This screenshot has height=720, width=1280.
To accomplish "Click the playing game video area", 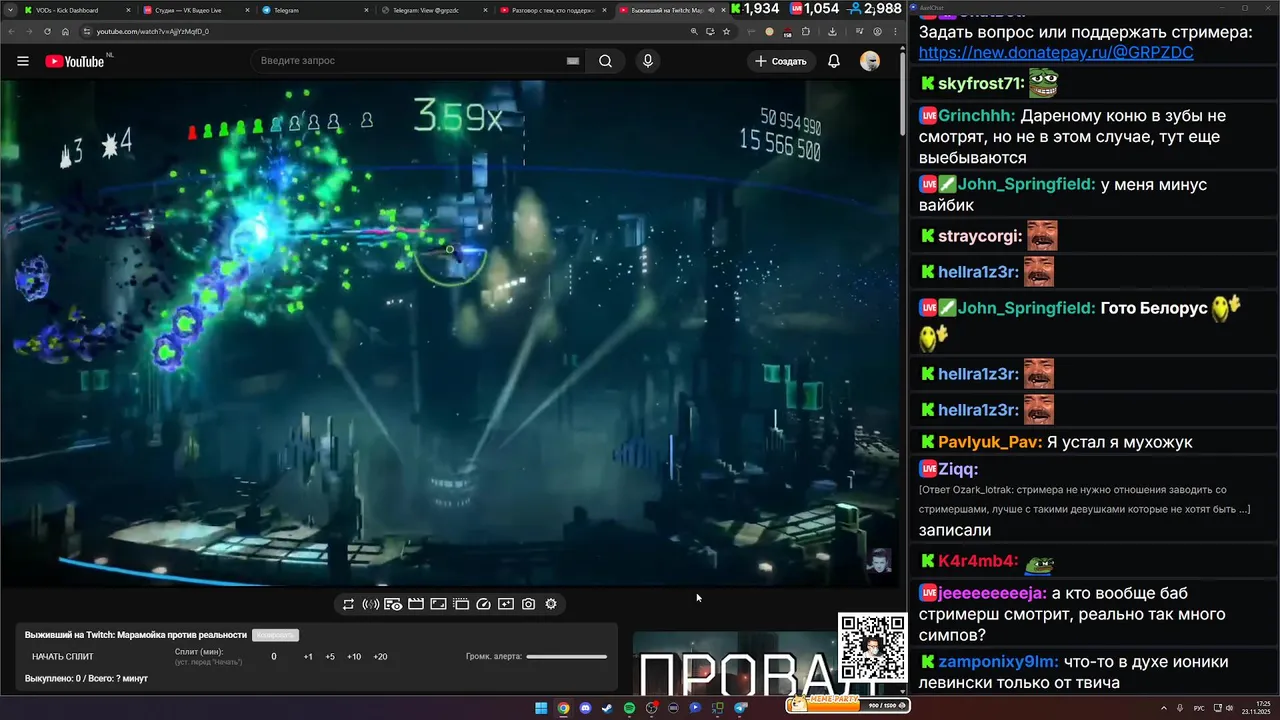I will (x=450, y=332).
